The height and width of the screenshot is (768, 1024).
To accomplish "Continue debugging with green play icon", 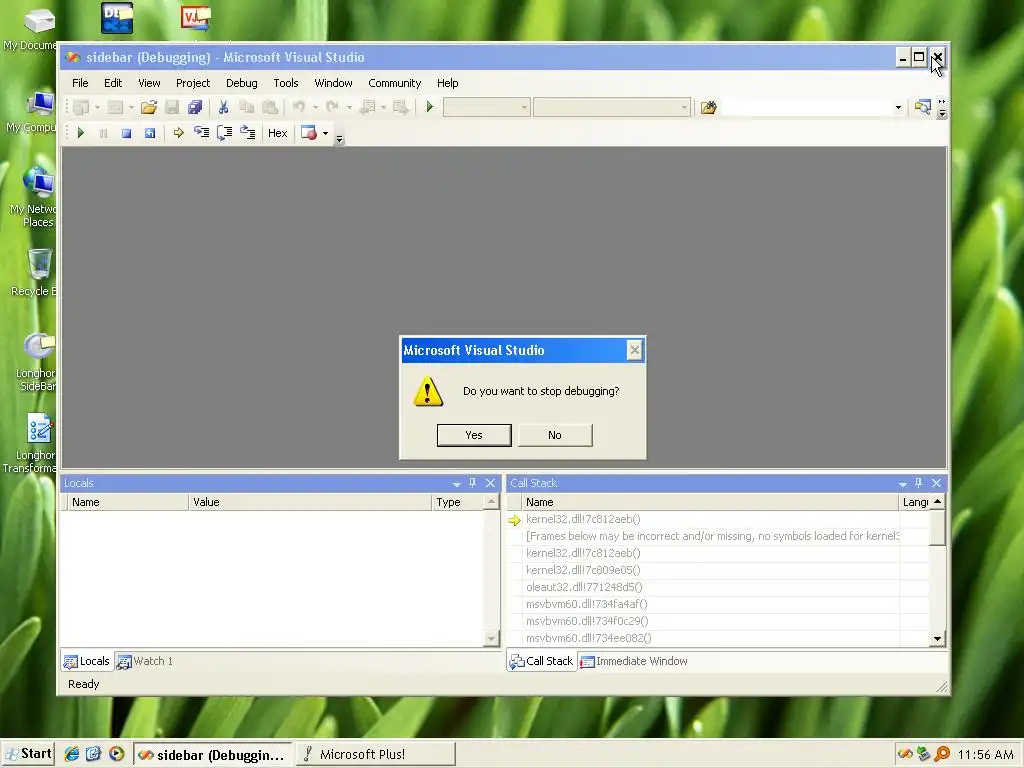I will 80,133.
